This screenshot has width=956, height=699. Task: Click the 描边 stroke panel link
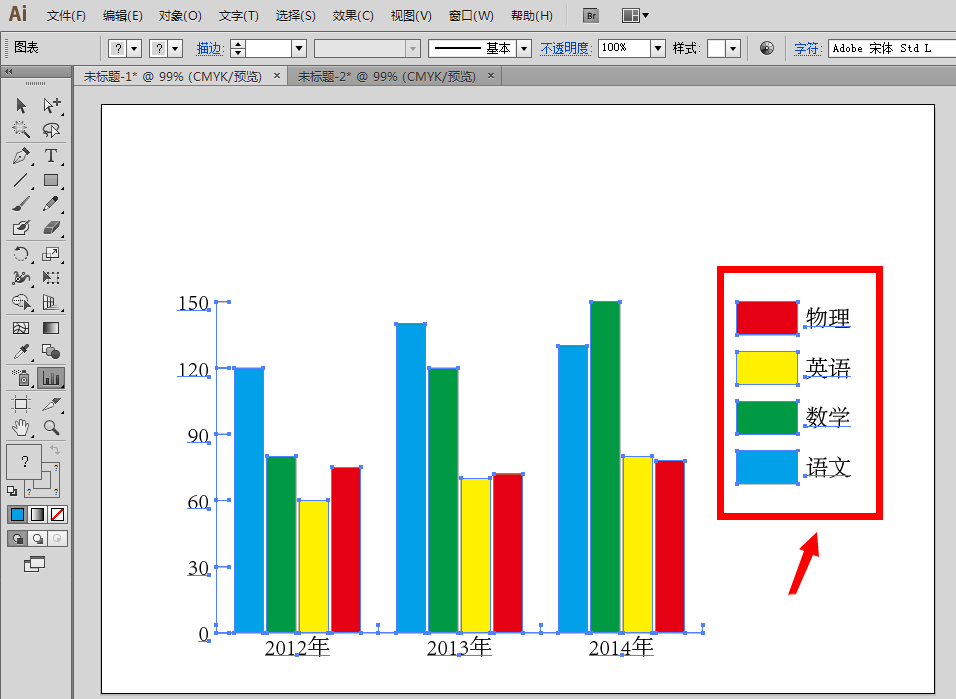[209, 48]
